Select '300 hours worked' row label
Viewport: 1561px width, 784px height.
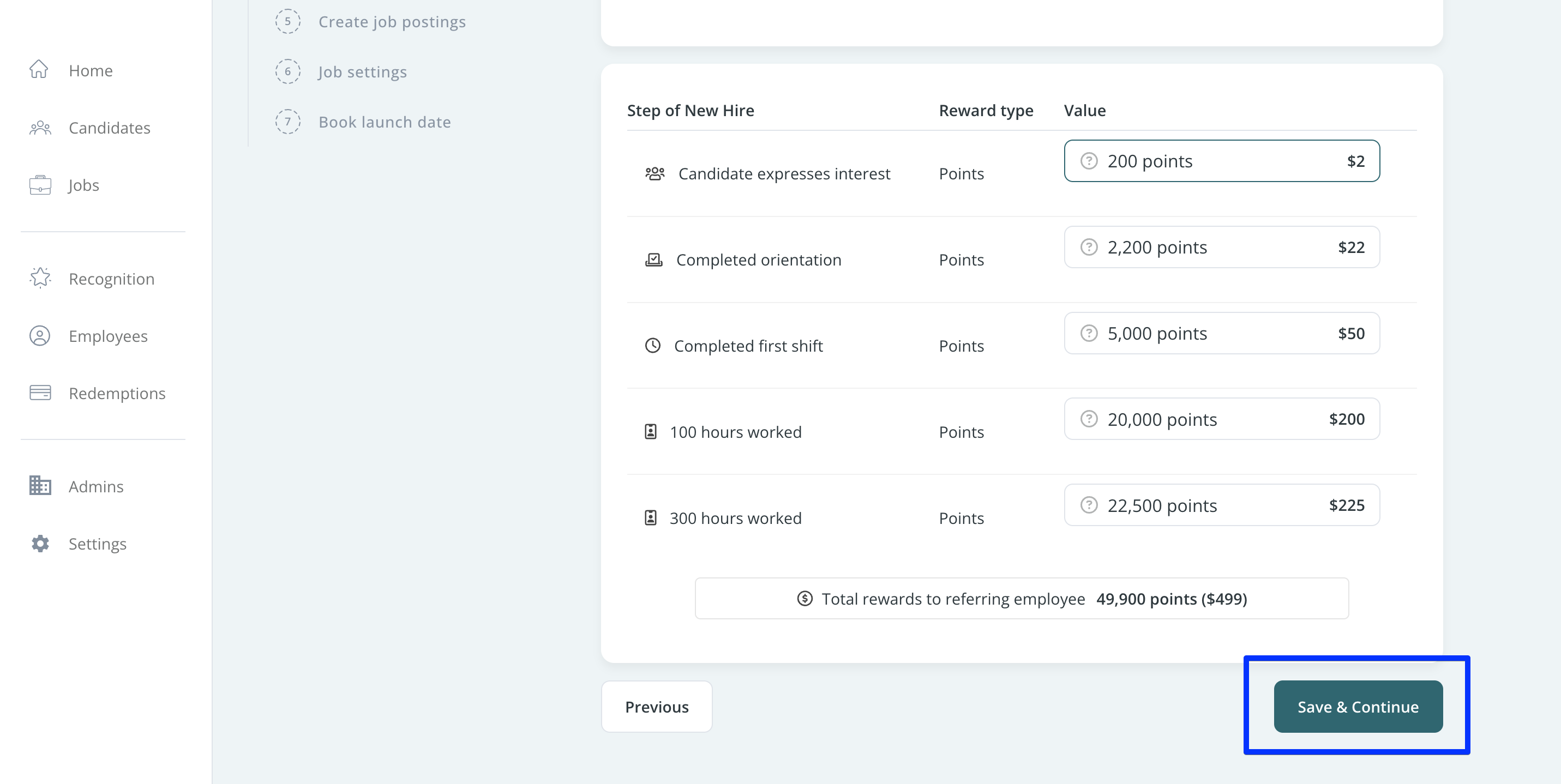(x=735, y=518)
